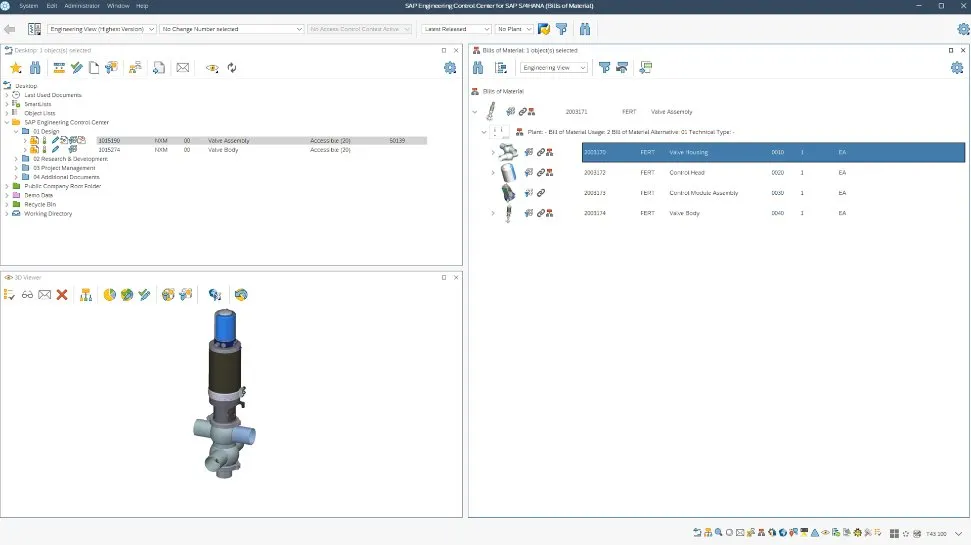Click the funnel with arrow icon in Bills of Material
The image size is (971, 545).
pos(622,68)
